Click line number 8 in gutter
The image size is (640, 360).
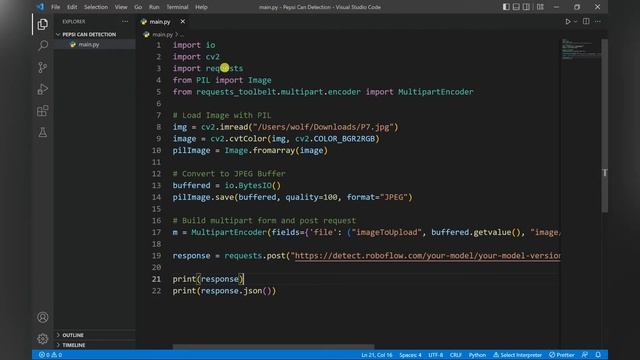[158, 127]
